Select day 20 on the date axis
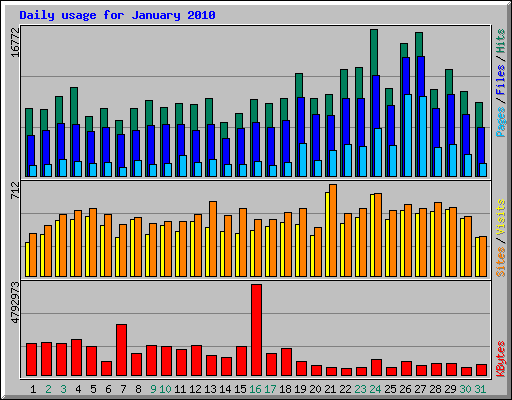This screenshot has height=400, width=512. pyautogui.click(x=315, y=389)
